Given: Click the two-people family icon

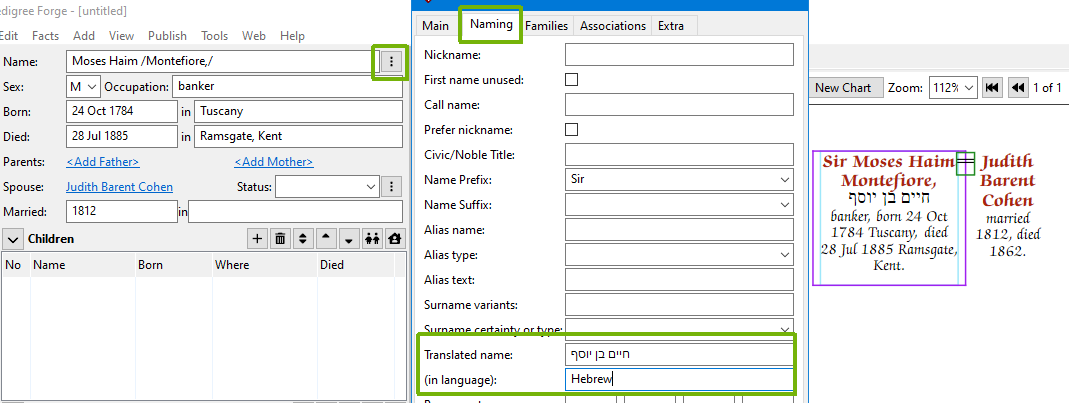Looking at the screenshot, I should click(x=372, y=239).
